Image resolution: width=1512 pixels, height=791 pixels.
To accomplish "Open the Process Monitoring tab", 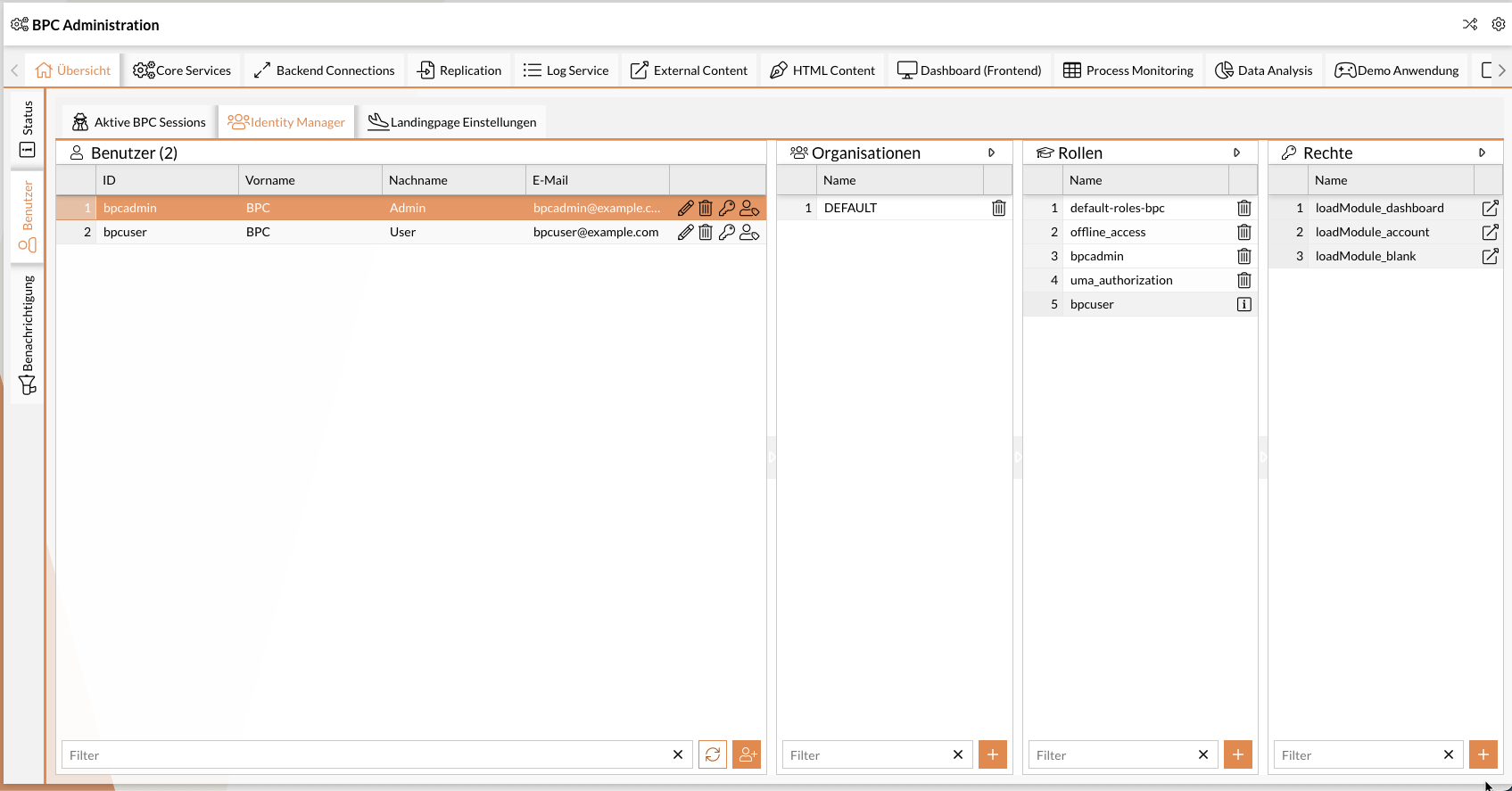I will (x=1128, y=70).
